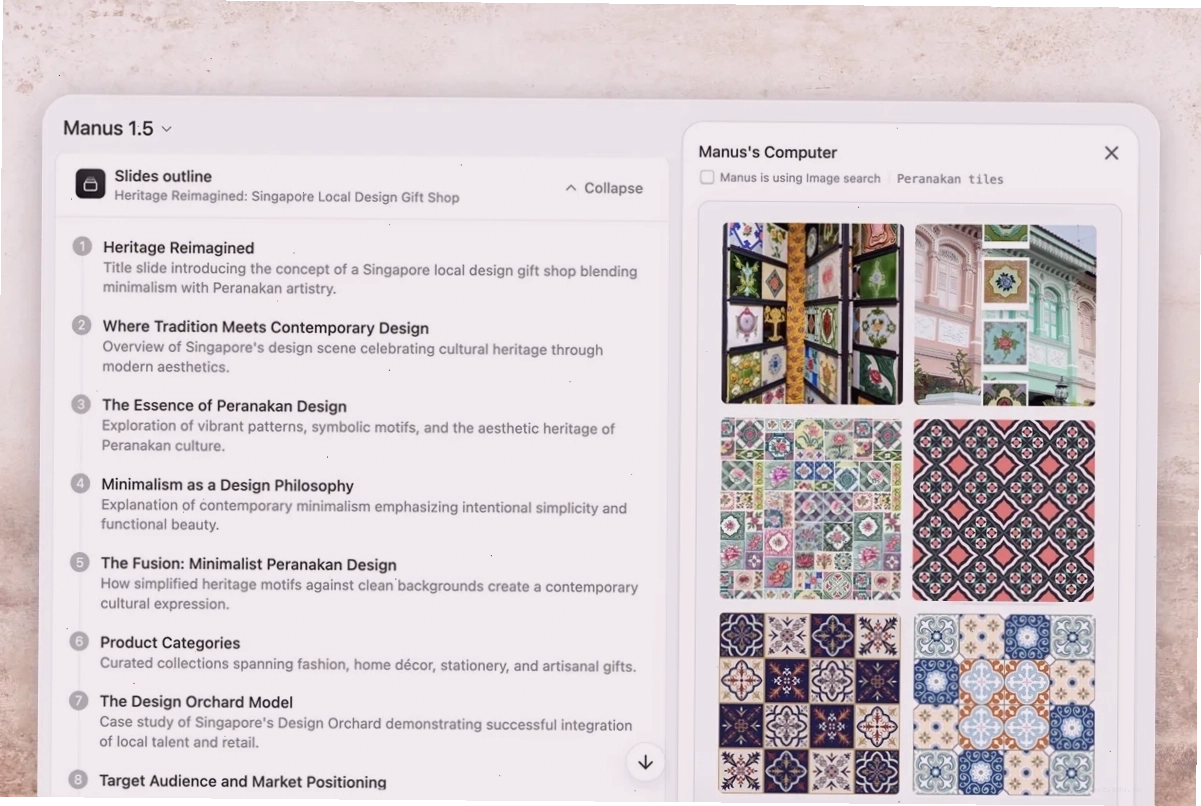Viewport: 1201px width, 806px height.
Task: Click the scroll-down arrow button
Action: click(645, 763)
